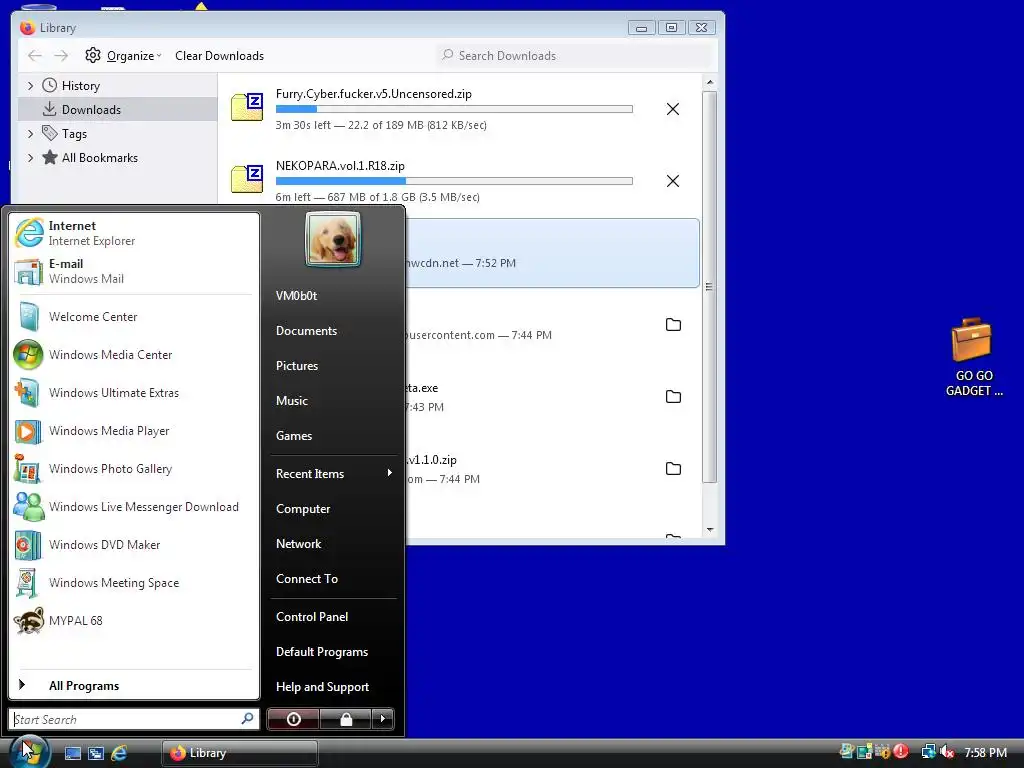Click Connect To in Start menu
This screenshot has width=1024, height=768.
coord(333,579)
